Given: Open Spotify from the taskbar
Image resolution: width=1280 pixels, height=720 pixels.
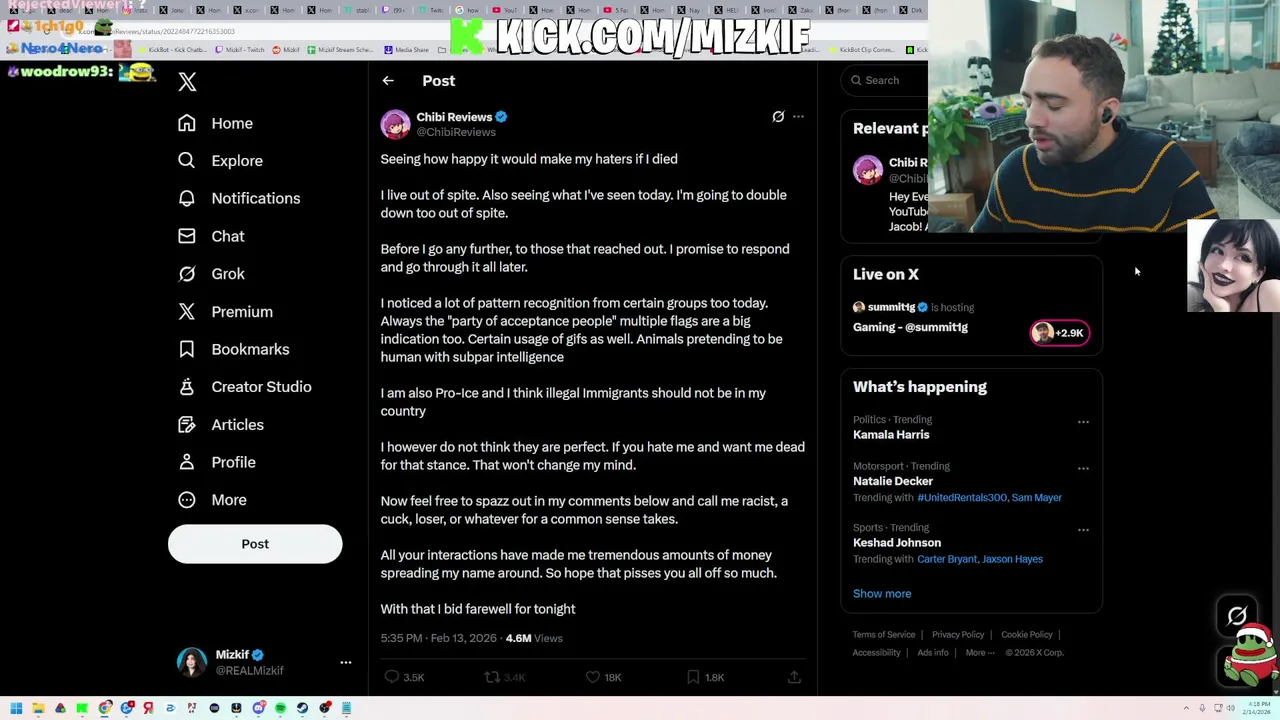Looking at the screenshot, I should pos(280,708).
